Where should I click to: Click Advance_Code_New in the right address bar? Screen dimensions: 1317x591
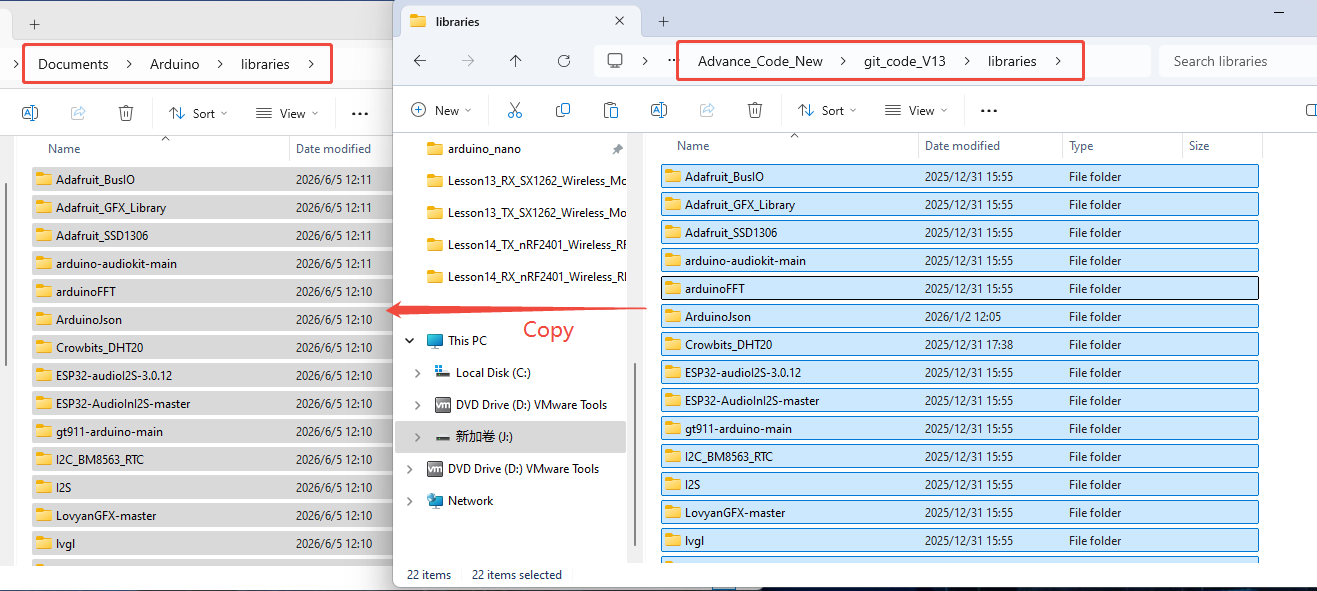tap(760, 61)
